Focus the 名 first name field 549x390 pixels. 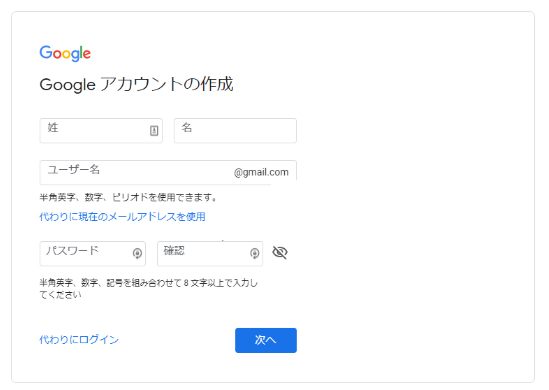pyautogui.click(x=235, y=131)
